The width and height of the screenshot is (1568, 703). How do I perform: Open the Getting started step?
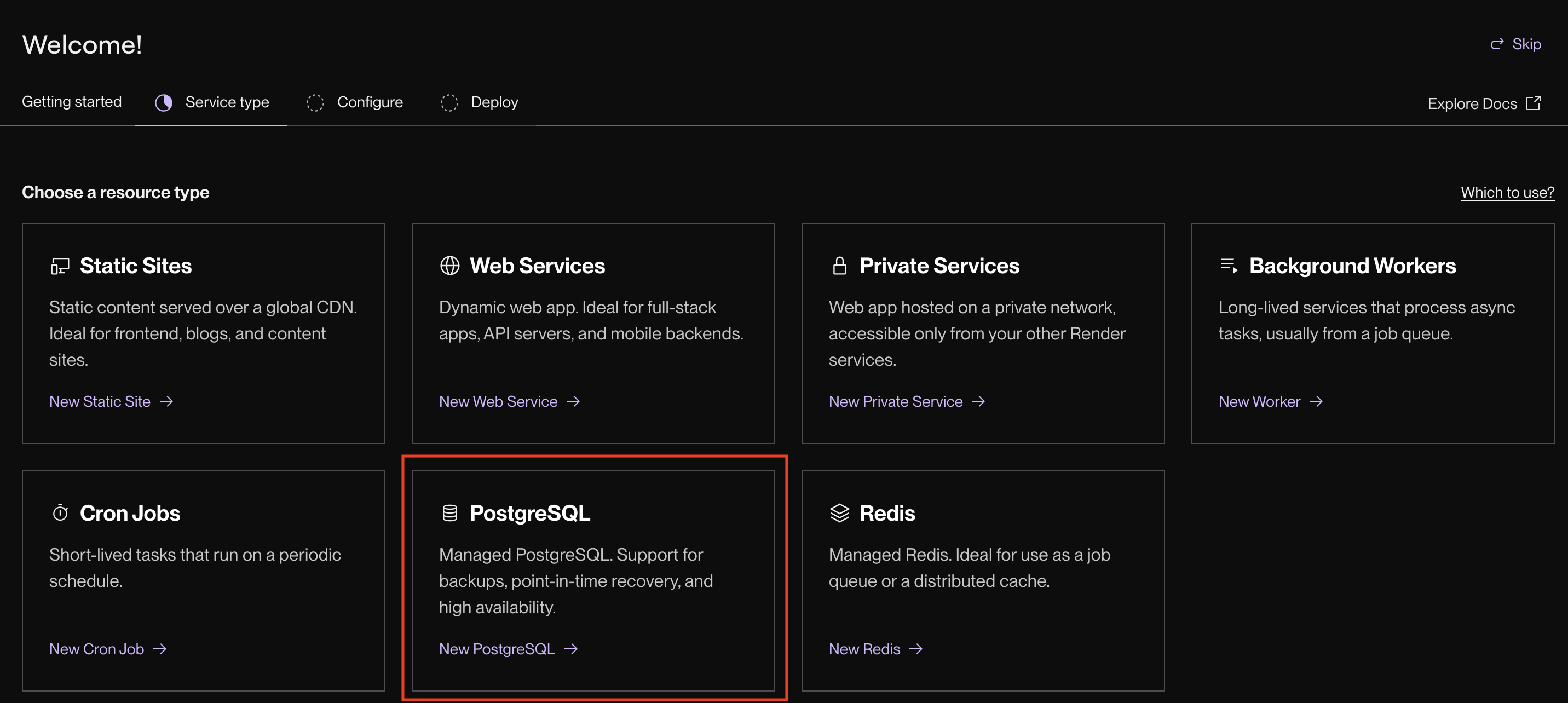(x=72, y=102)
